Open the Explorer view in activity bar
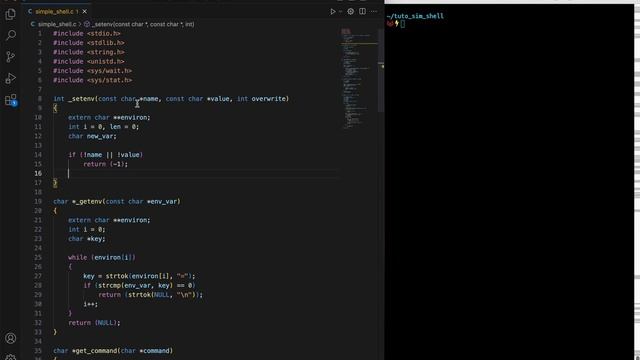 click(11, 14)
